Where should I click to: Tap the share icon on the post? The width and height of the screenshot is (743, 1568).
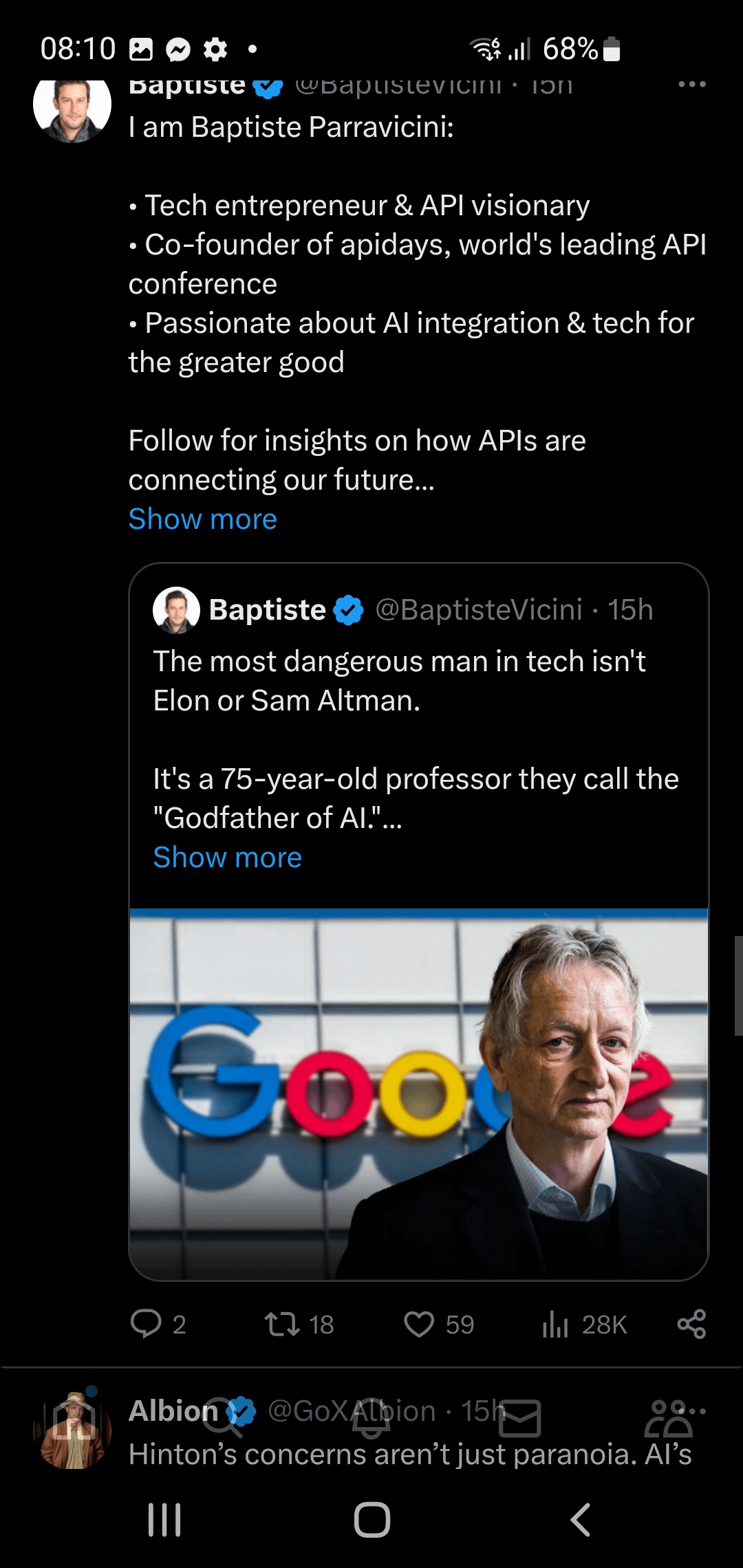pos(691,1324)
